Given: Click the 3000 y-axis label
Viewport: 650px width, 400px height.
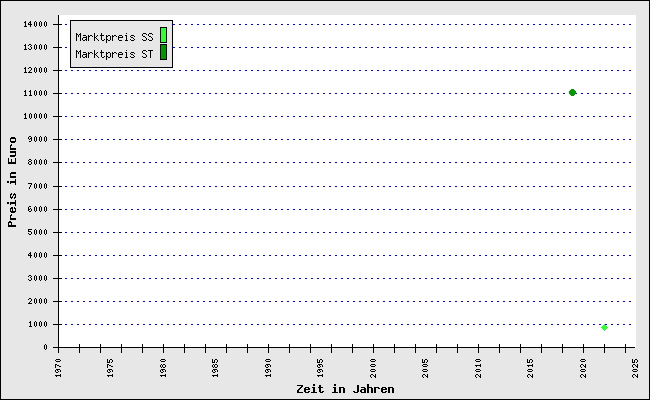Looking at the screenshot, I should point(38,279).
